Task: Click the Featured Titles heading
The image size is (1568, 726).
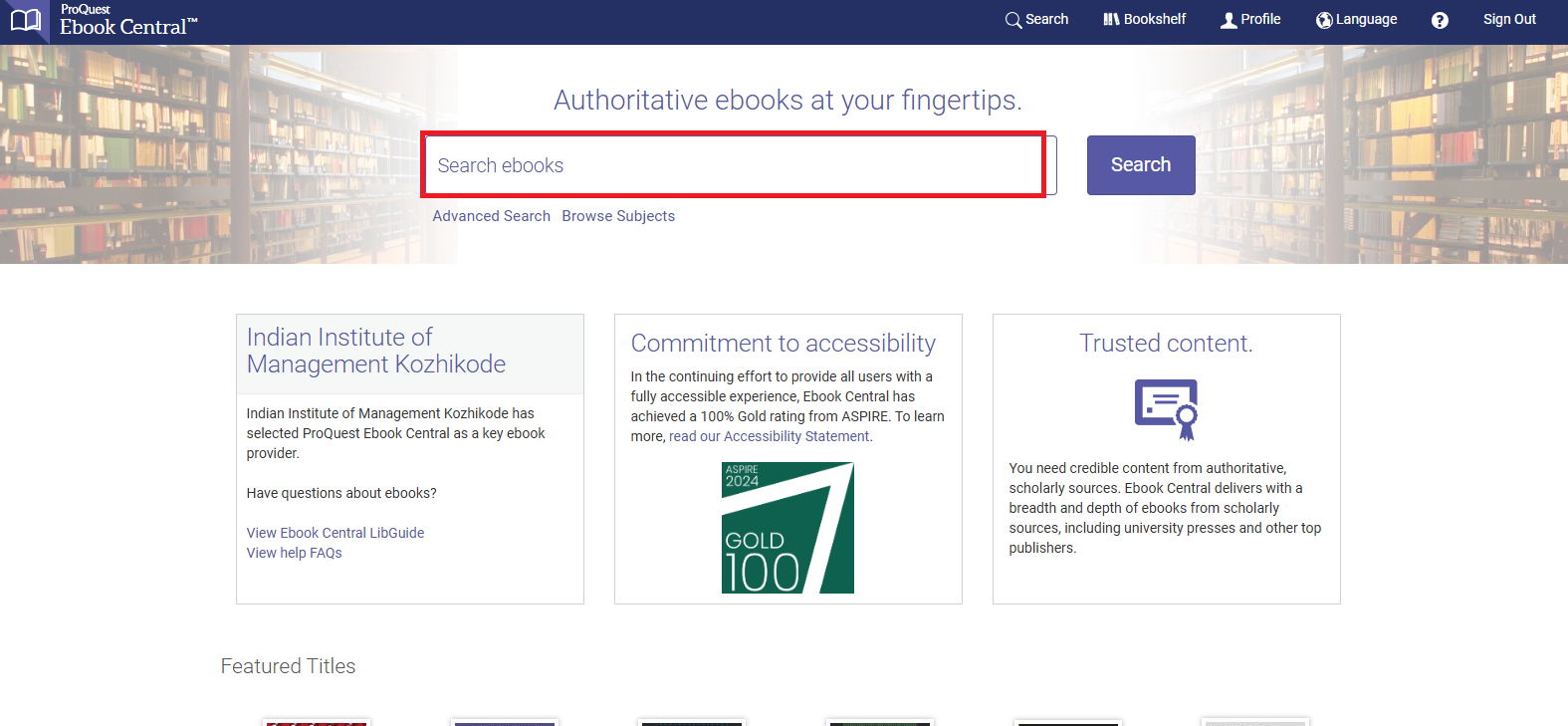Action: 288,666
